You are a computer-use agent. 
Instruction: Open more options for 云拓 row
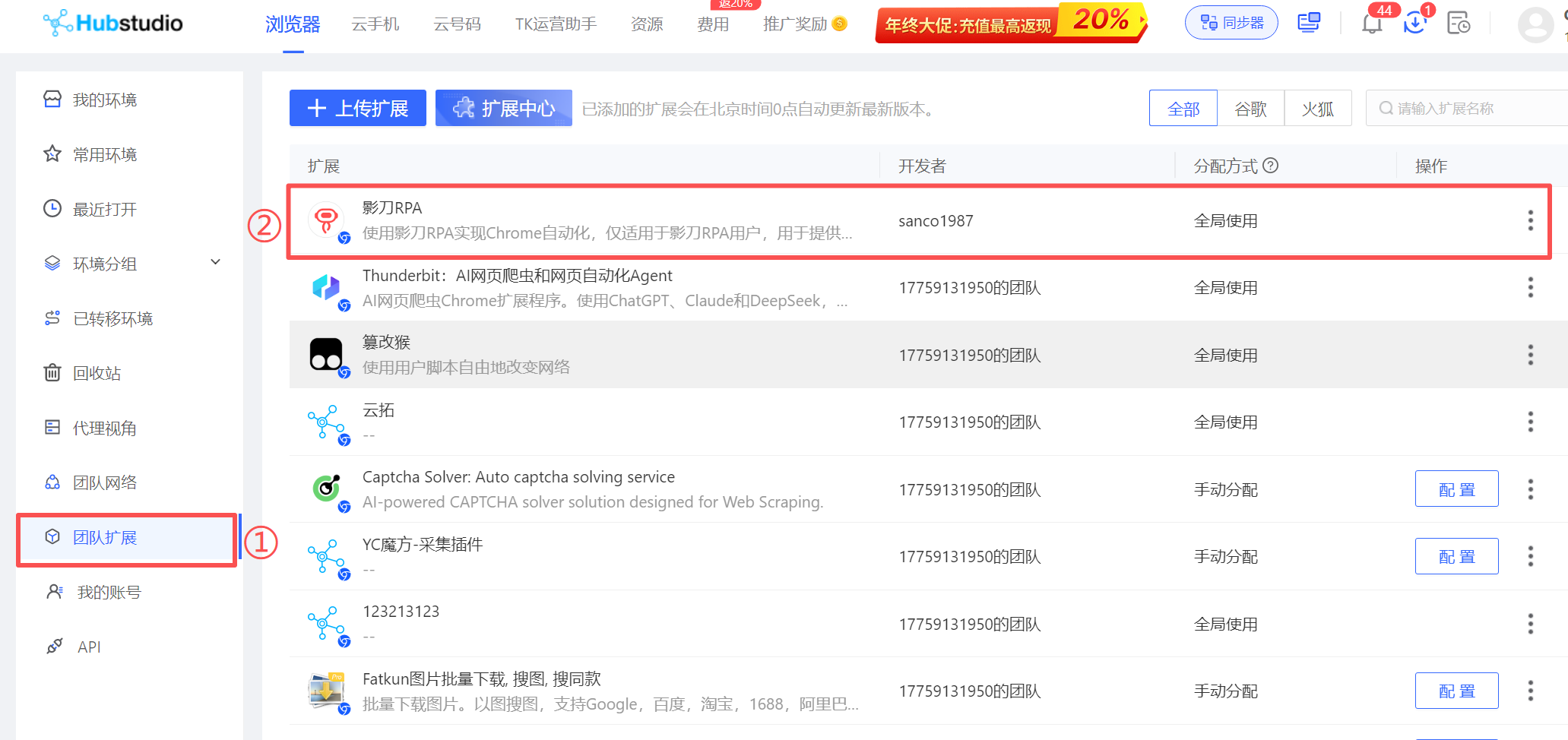tap(1531, 422)
